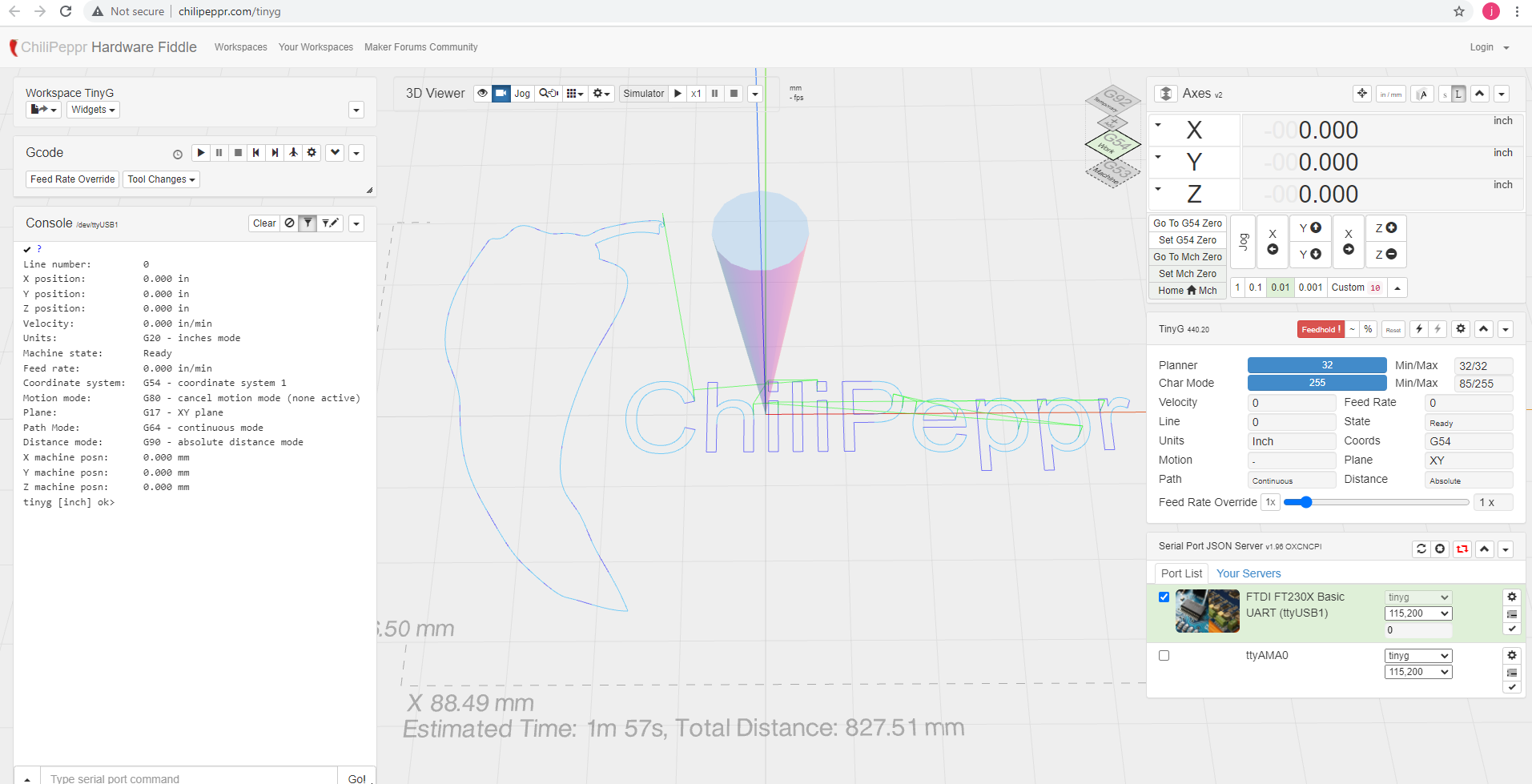Jog Y axis down with Y arrow
The height and width of the screenshot is (784, 1532).
click(x=1310, y=255)
